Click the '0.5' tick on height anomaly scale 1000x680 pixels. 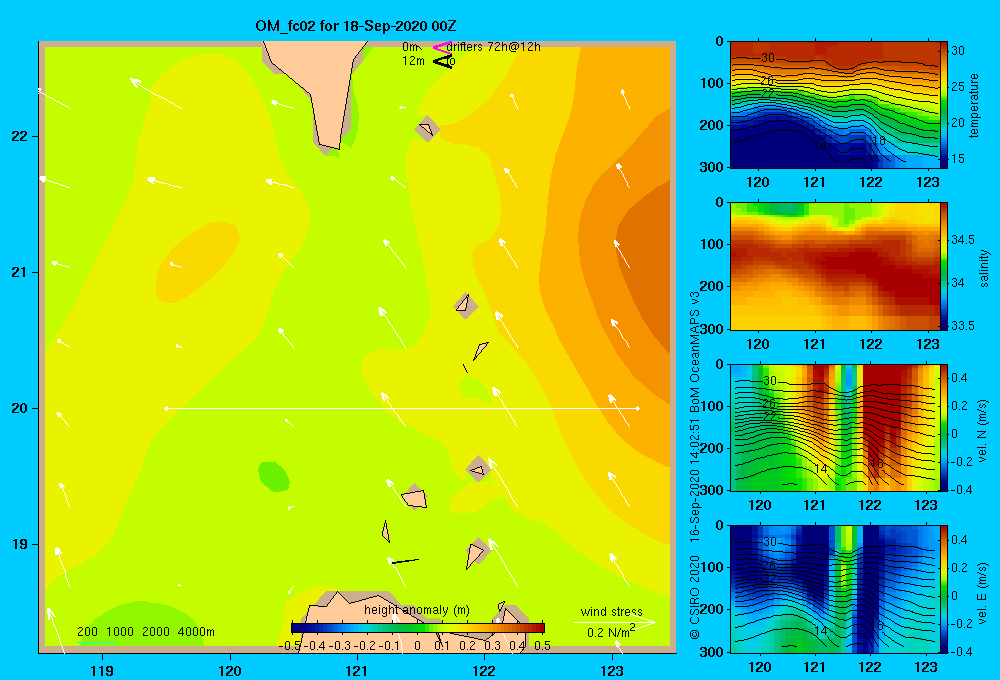pyautogui.click(x=543, y=646)
